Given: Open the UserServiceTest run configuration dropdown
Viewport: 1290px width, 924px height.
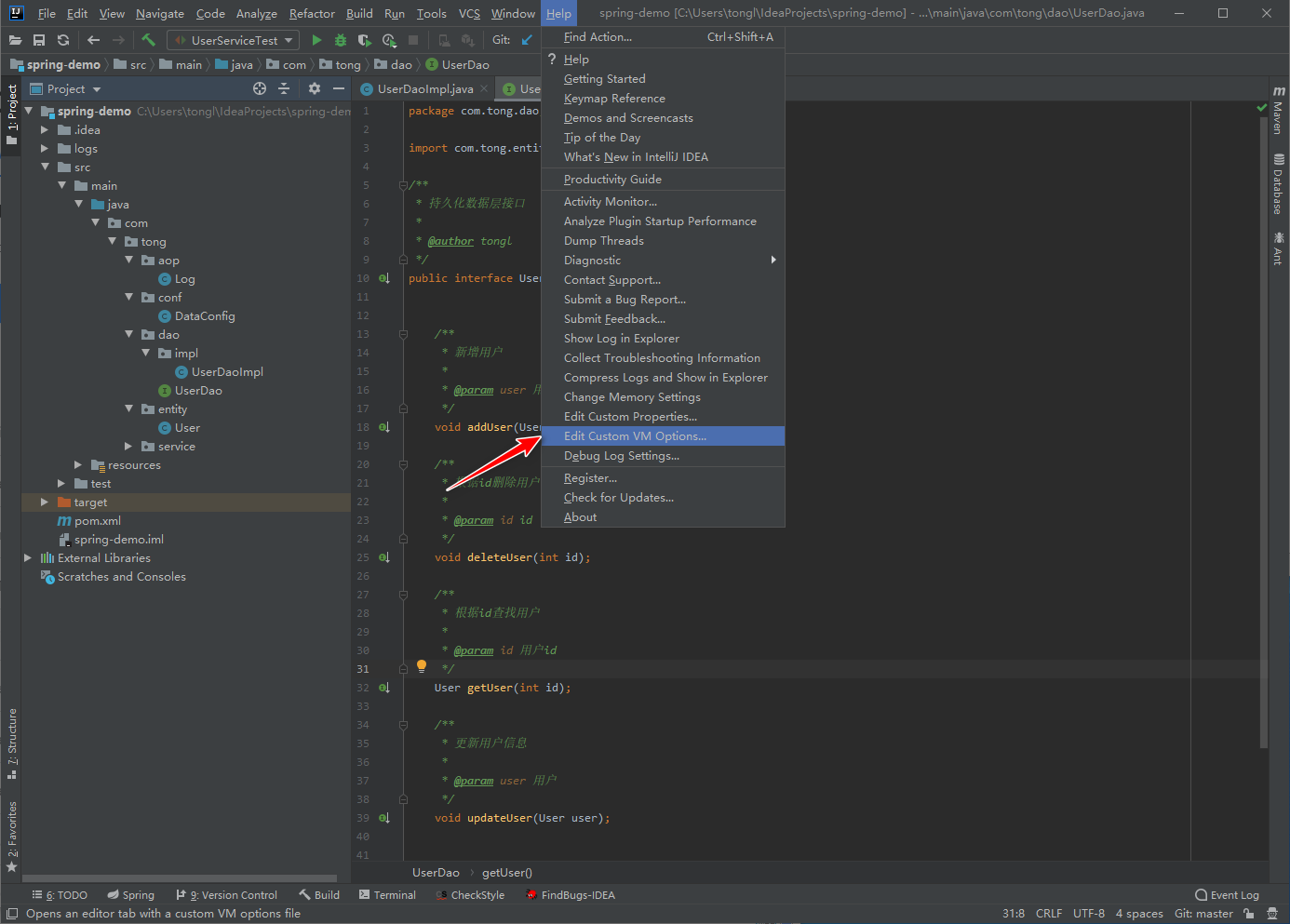Looking at the screenshot, I should 234,40.
